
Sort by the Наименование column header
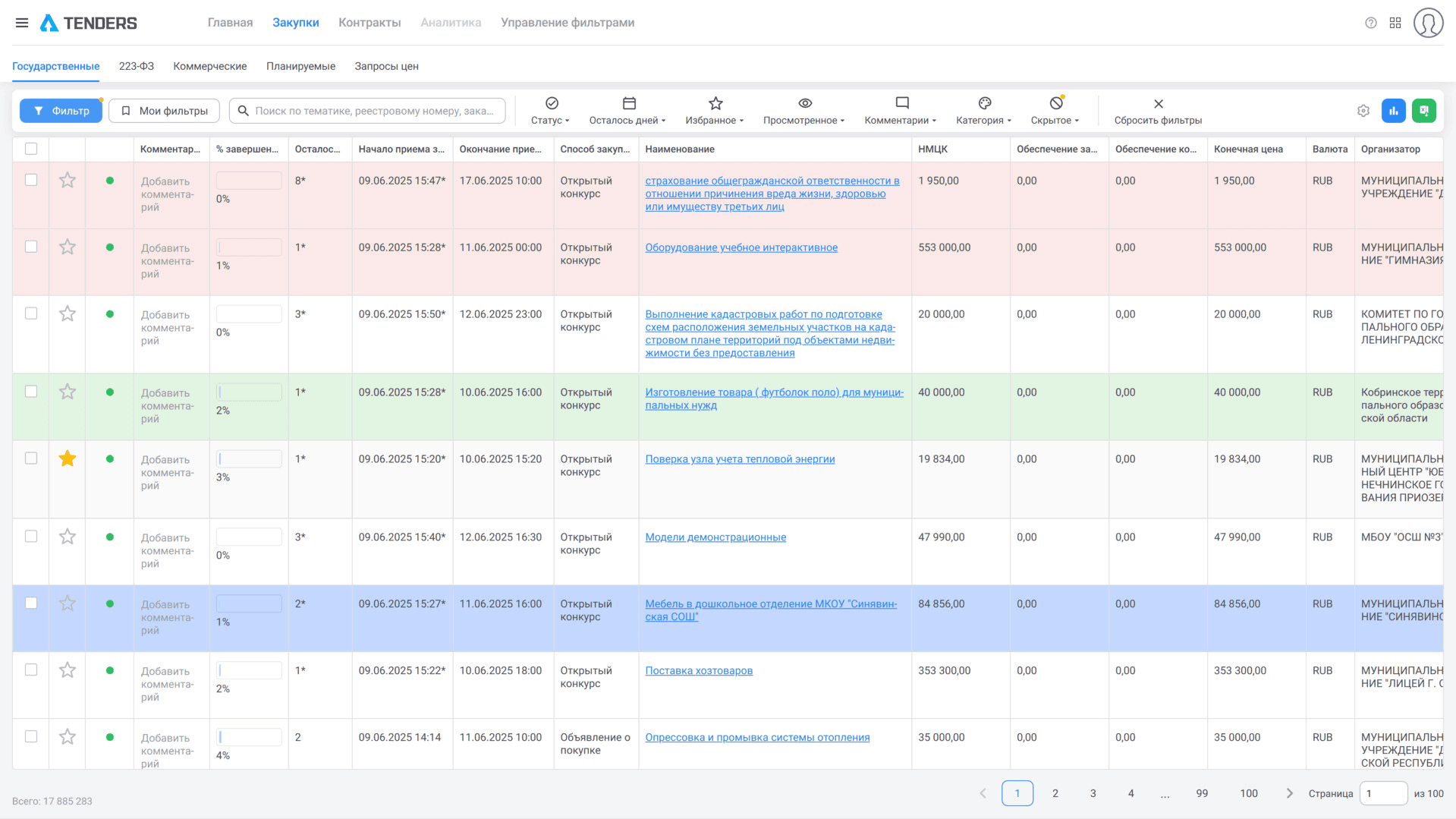(679, 149)
